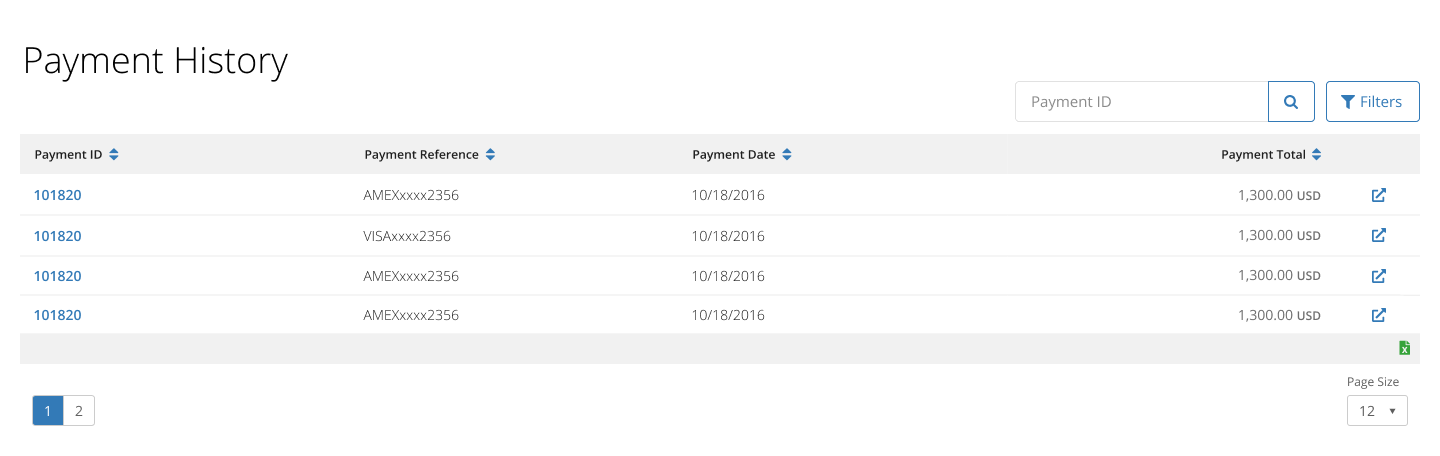Open external link icon for VISAxxxx2356 row
1440x456 pixels.
[x=1378, y=235]
